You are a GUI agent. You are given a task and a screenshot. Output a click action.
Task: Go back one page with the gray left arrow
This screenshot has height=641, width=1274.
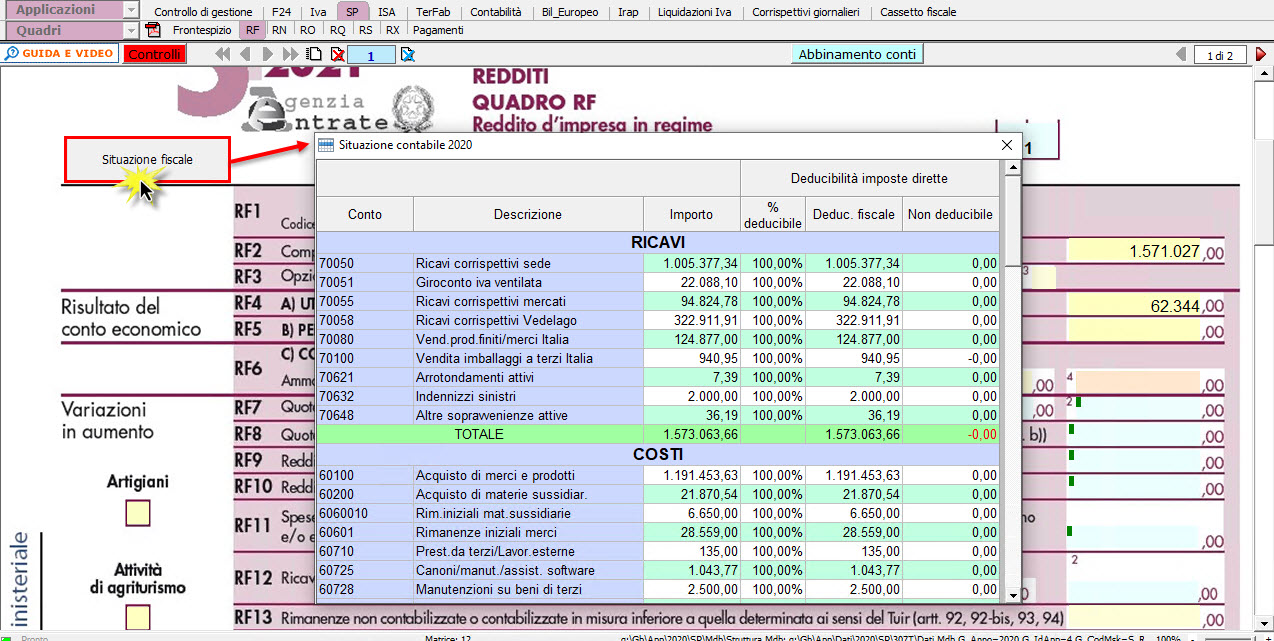point(1182,54)
